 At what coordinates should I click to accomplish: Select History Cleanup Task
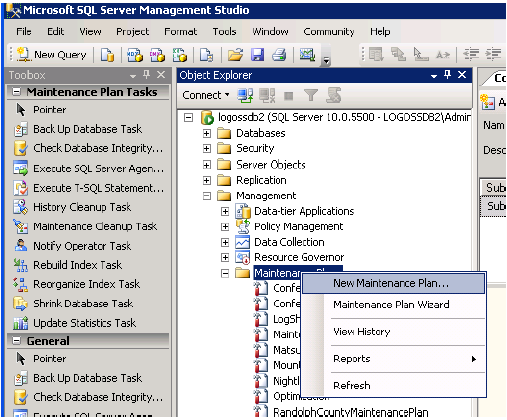coord(72,207)
